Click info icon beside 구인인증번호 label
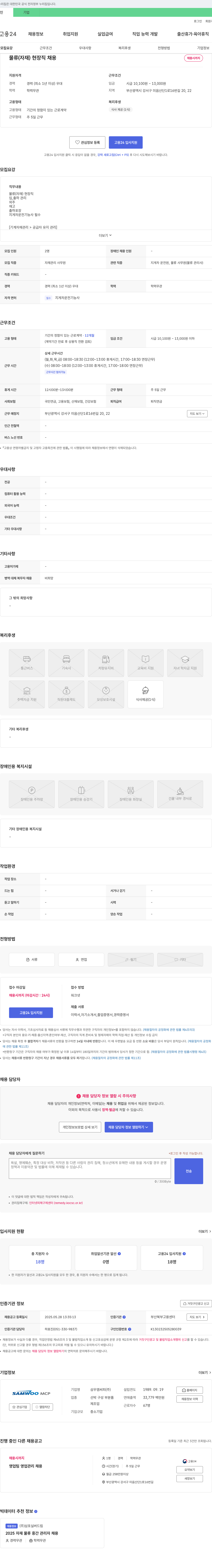The width and height of the screenshot is (212, 1568). point(130,1329)
